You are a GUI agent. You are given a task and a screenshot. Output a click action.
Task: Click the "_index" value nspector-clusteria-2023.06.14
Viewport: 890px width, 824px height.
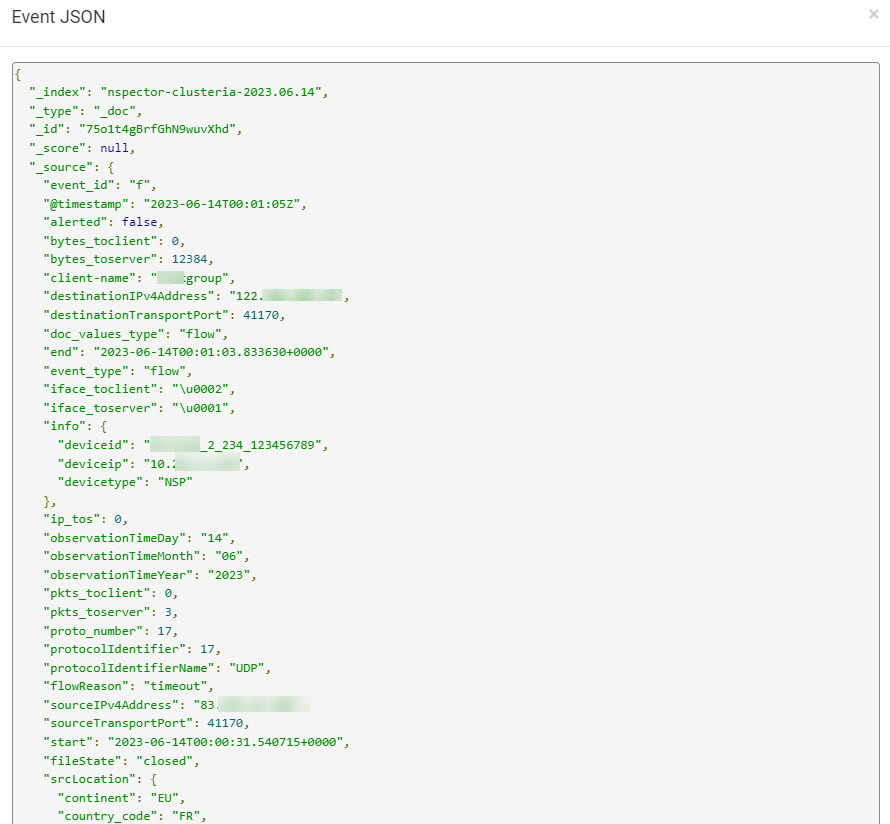(211, 92)
